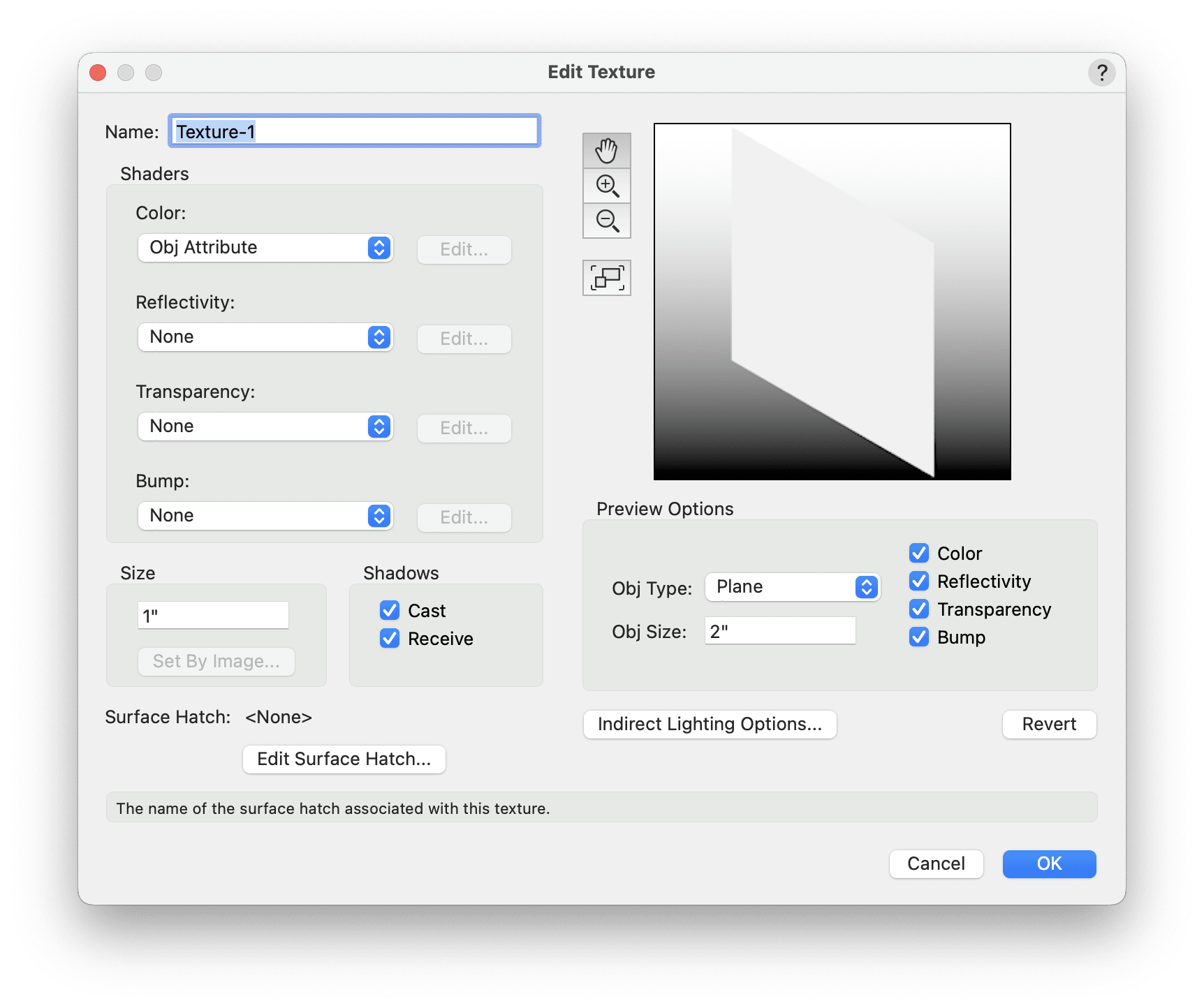Select the pan hand tool
This screenshot has height=1008, width=1204.
[x=606, y=150]
